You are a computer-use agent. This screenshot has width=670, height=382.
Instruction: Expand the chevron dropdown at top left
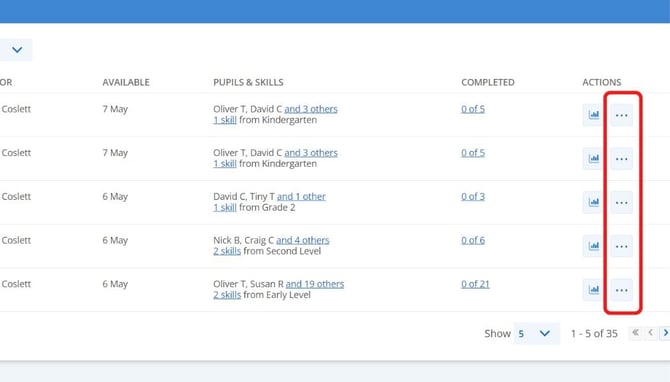[16, 50]
